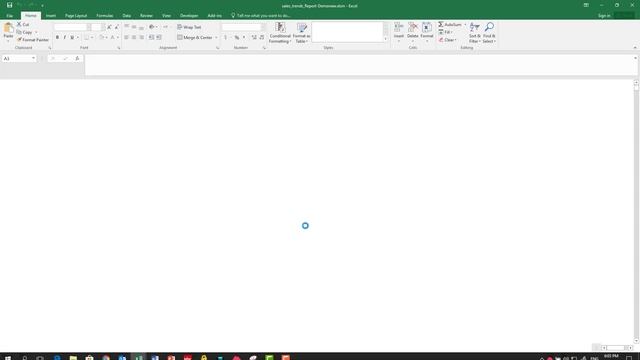Screen dimensions: 640x360
Task: Open Alignment dialog launcher
Action: point(217,48)
